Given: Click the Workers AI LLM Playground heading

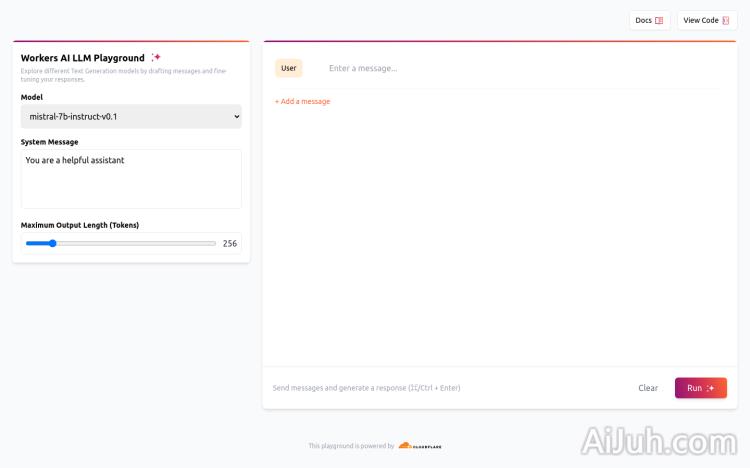Looking at the screenshot, I should point(83,58).
